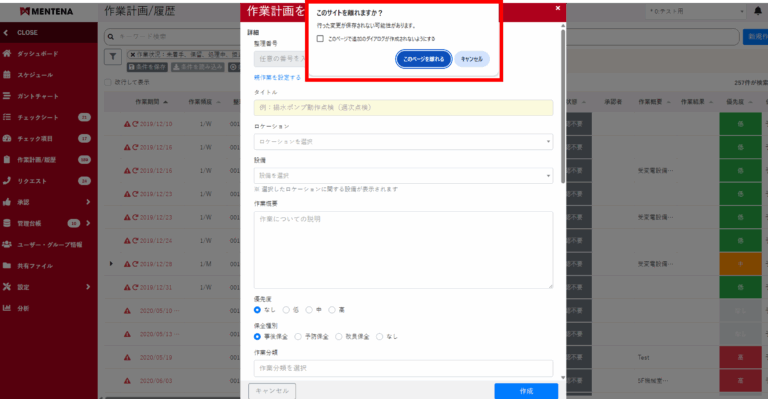Open the ダッシュボード sidebar item
768x399 pixels.
48,54
